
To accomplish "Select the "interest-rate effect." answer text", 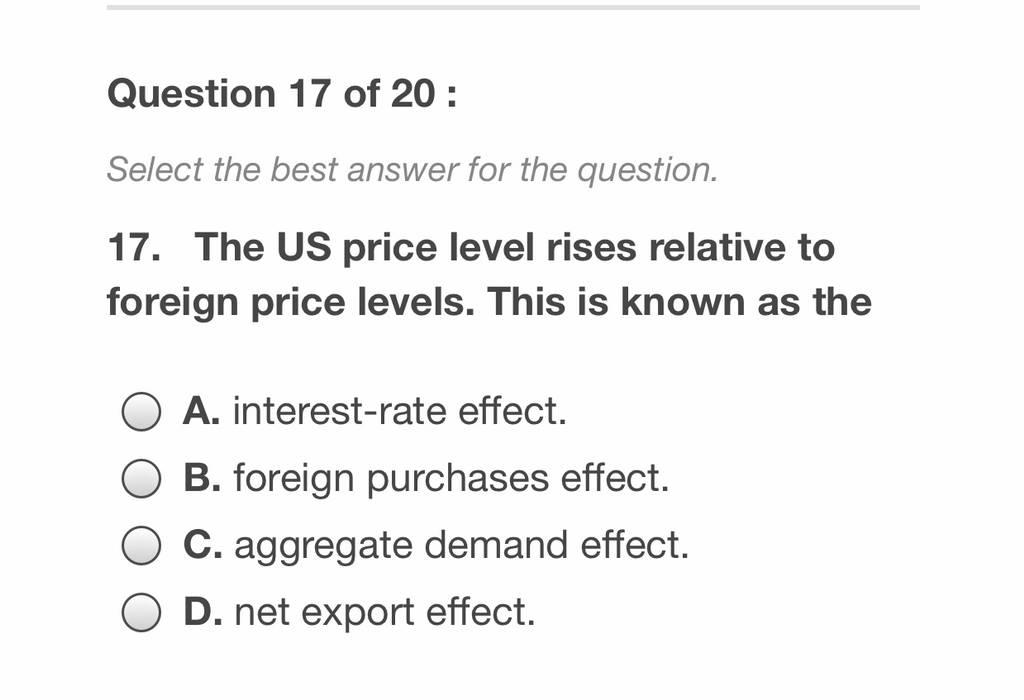I will (400, 411).
